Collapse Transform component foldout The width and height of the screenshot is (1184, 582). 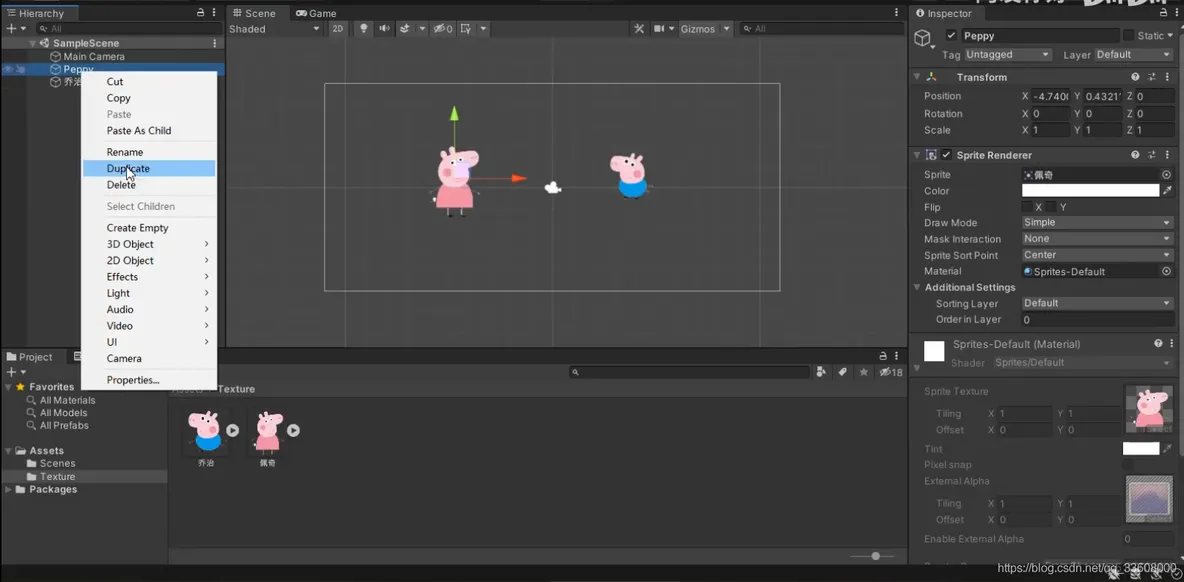pyautogui.click(x=917, y=77)
